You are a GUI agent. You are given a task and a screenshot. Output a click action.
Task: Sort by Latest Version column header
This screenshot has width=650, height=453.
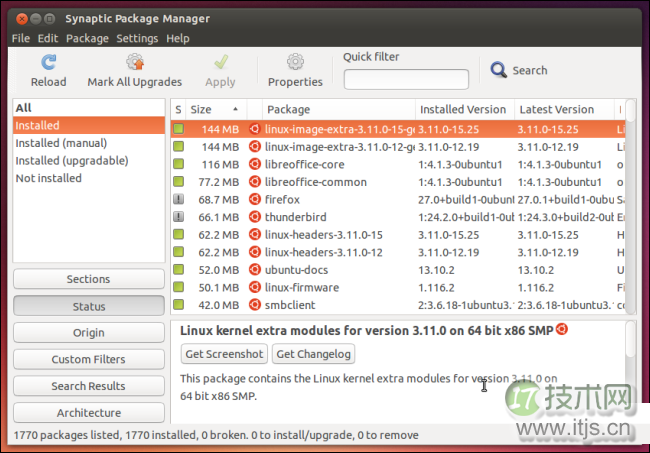pos(564,109)
